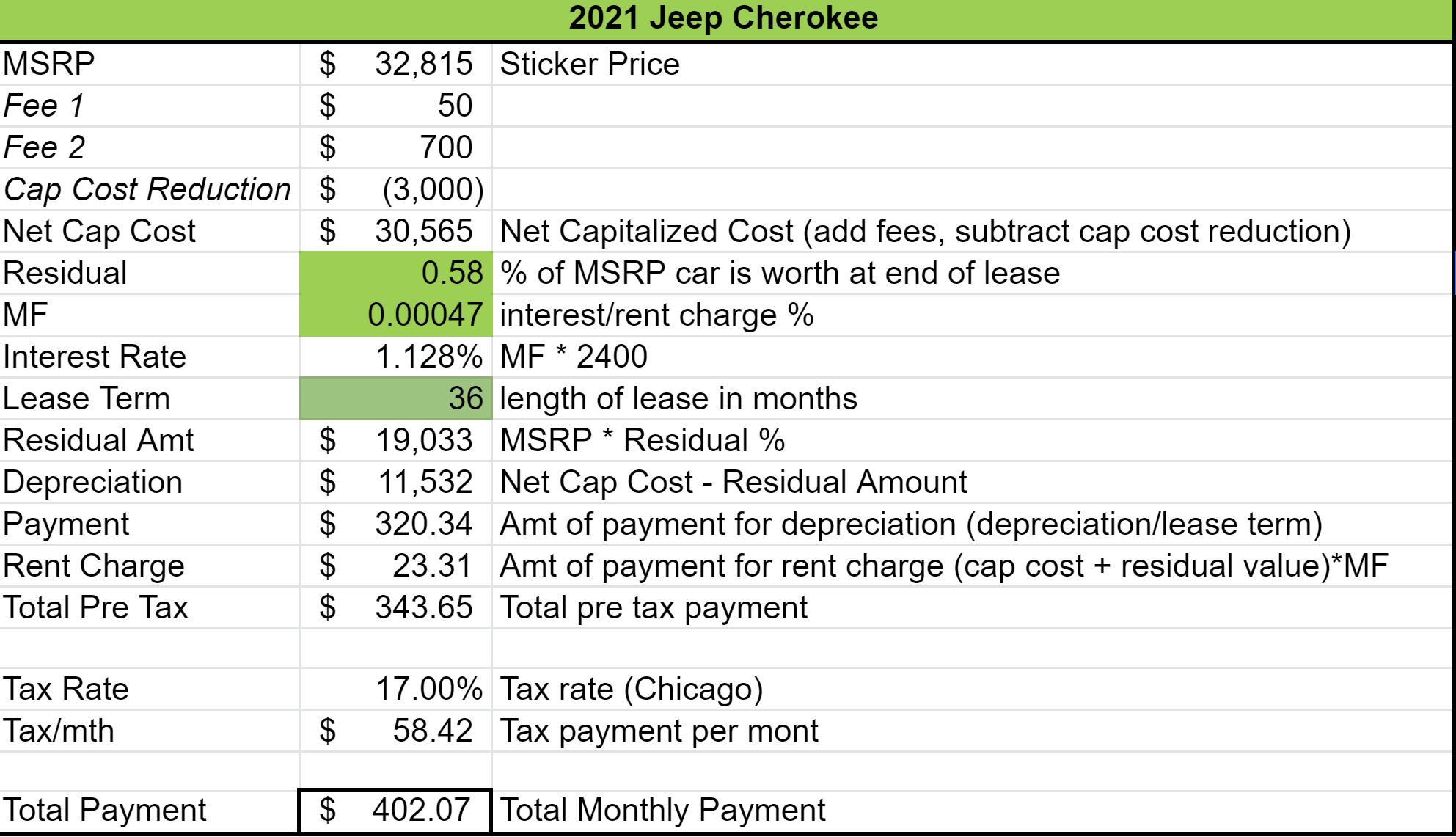Screen dimensions: 1456x837
Task: Click the outlined Total Payment cell 402.07
Action: (x=395, y=811)
